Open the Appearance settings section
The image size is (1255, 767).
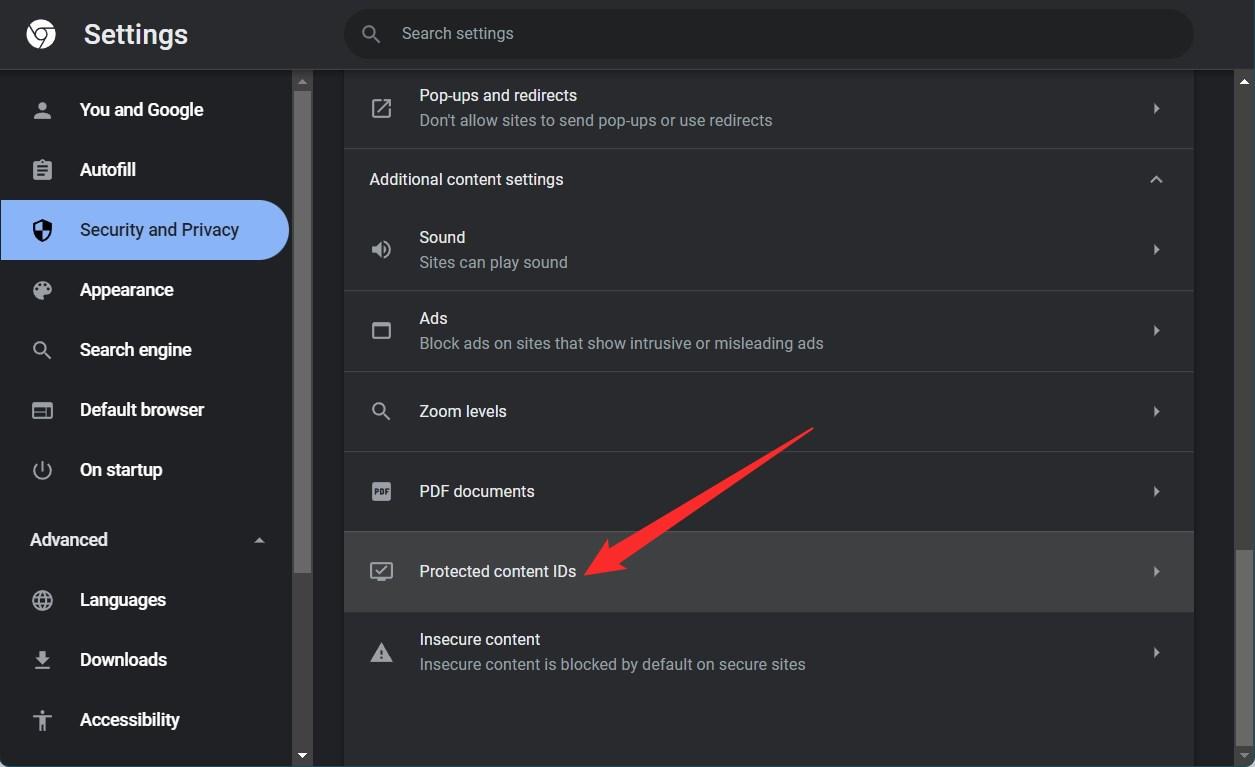(127, 289)
